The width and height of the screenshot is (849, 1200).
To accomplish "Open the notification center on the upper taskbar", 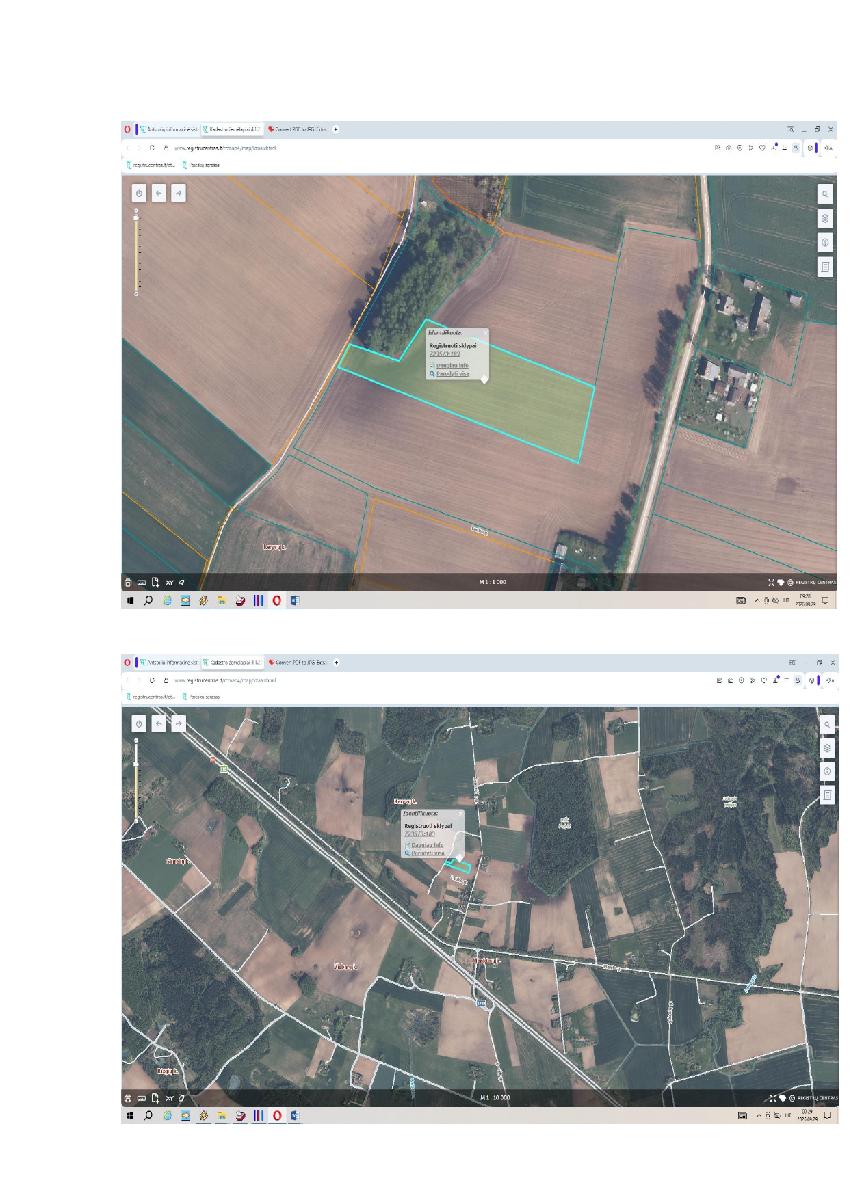I will click(x=827, y=601).
